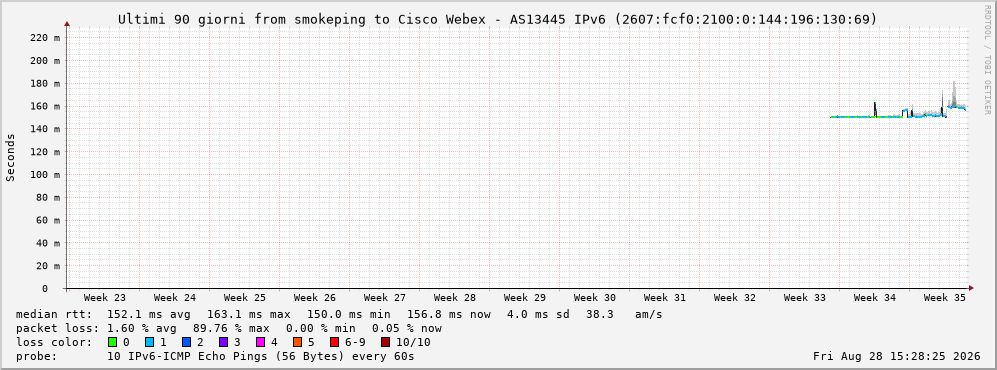Click the blue loss color 2 swatch
This screenshot has height=370, width=997.
point(186,342)
